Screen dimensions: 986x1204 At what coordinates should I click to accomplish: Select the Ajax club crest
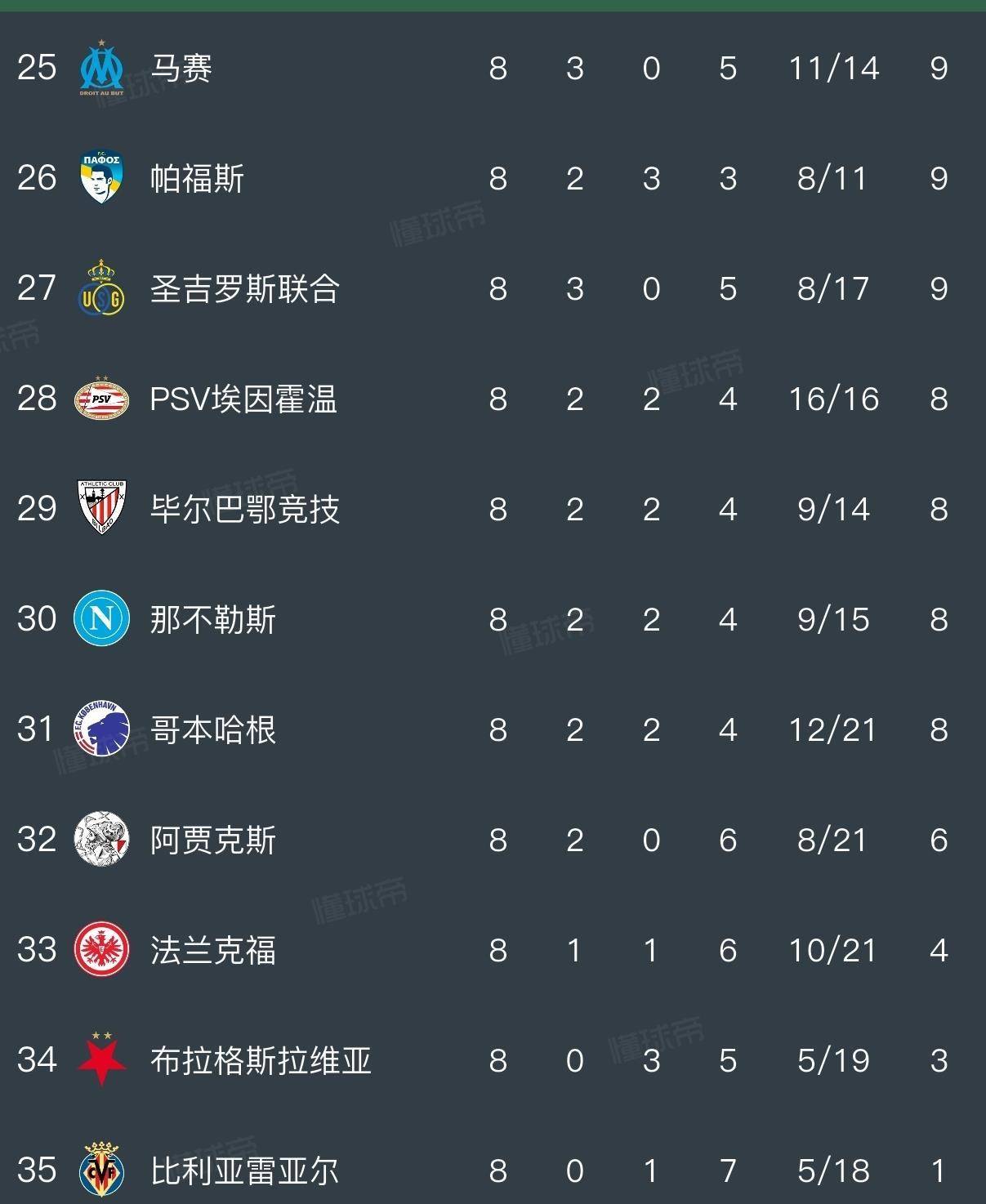pos(101,840)
